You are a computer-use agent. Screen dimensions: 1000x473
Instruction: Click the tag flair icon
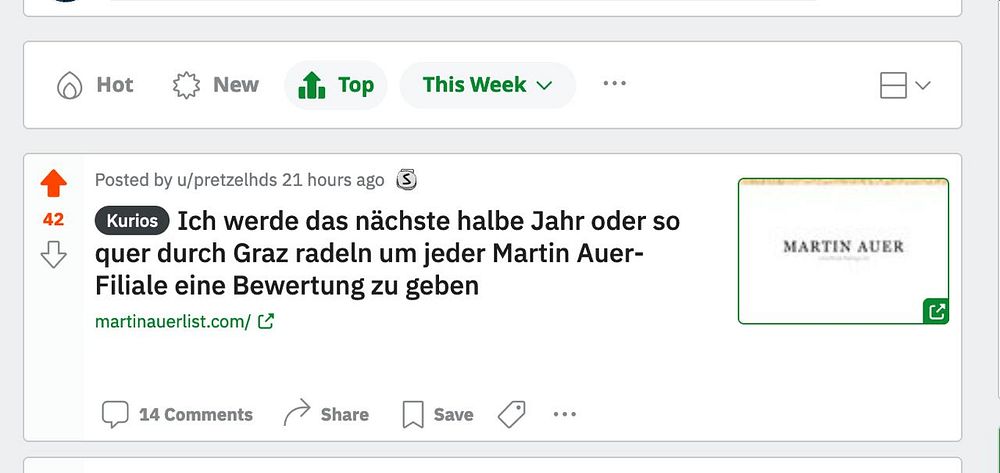pos(512,414)
